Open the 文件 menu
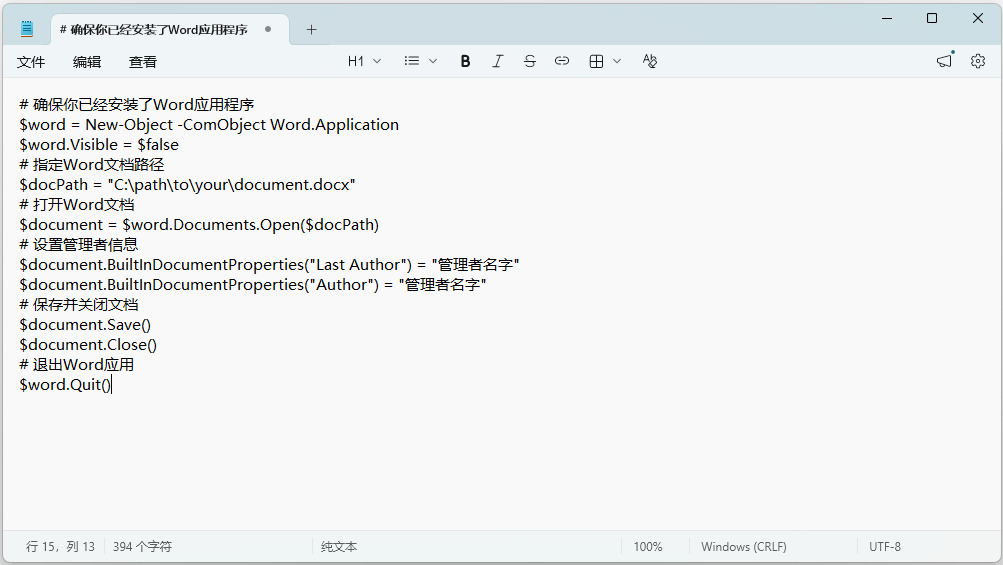The width and height of the screenshot is (1003, 565). 31,62
